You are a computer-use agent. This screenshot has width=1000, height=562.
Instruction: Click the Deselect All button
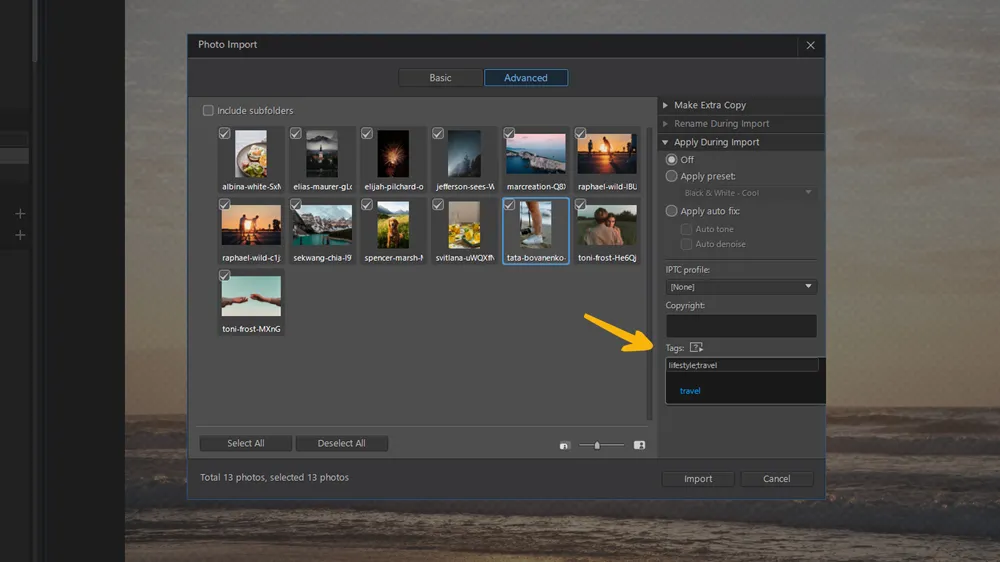341,443
